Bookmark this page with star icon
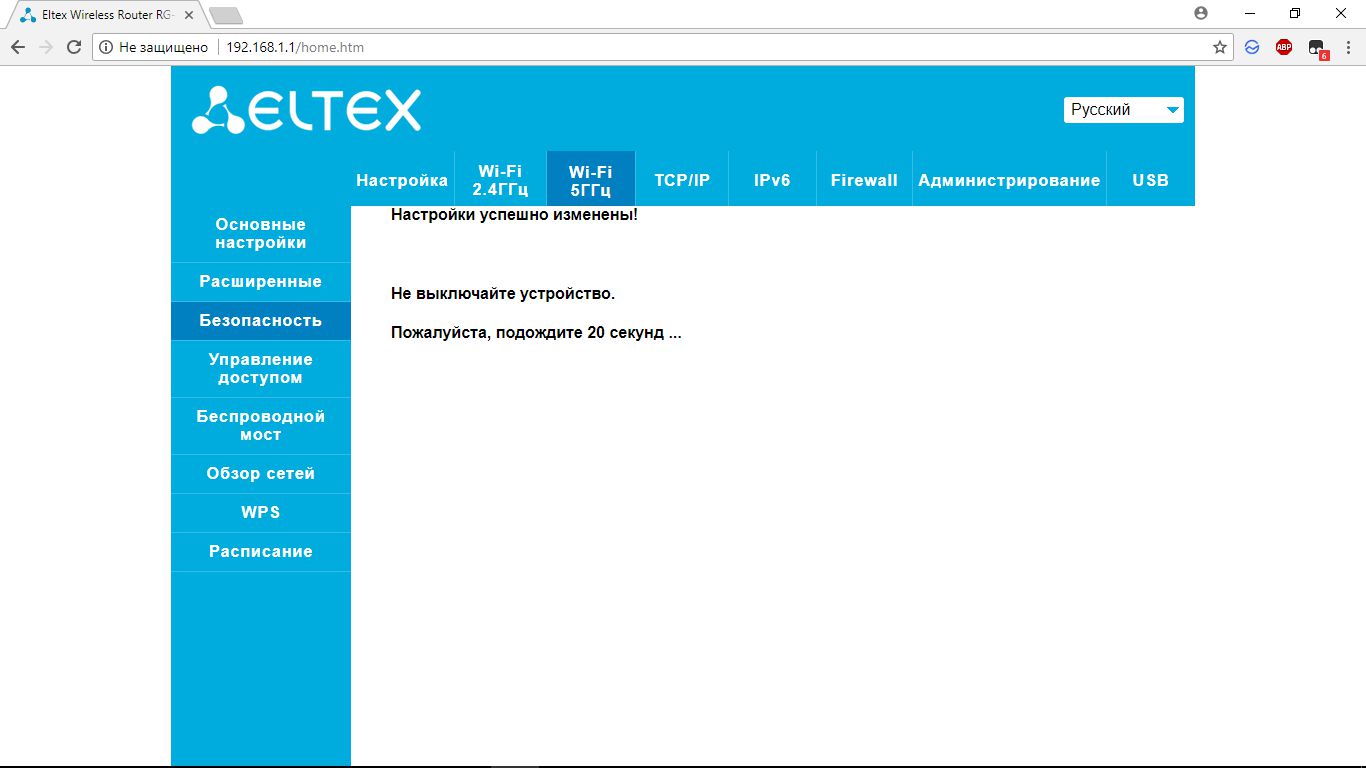 coord(1220,47)
